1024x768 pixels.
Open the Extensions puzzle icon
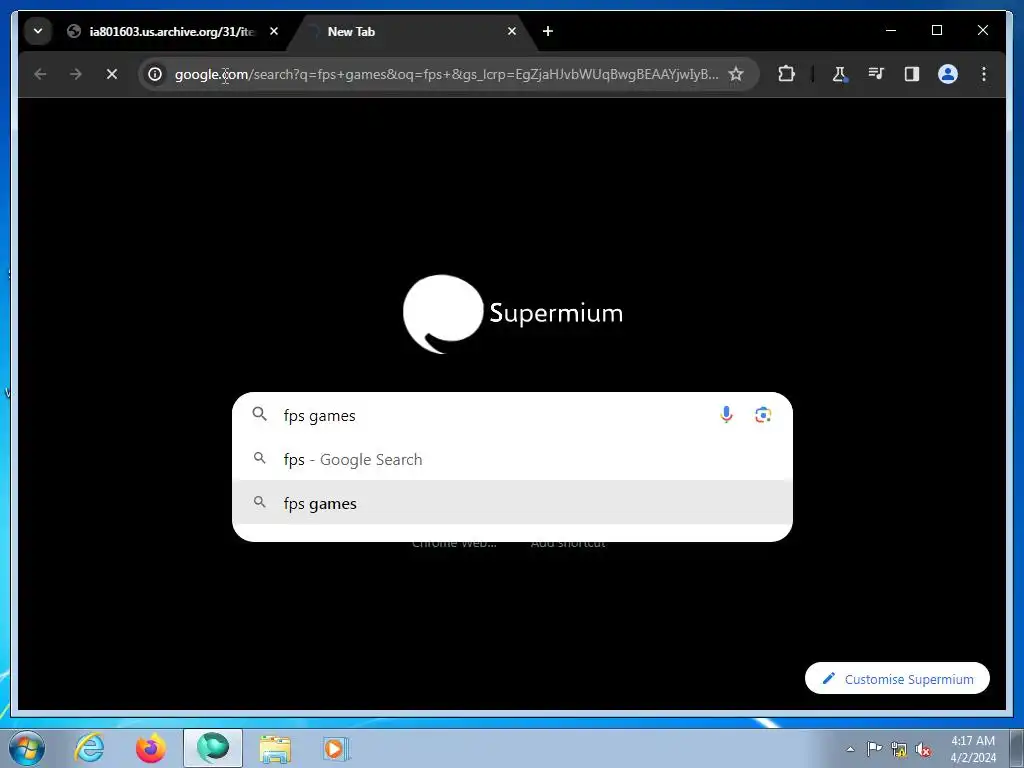tap(786, 74)
